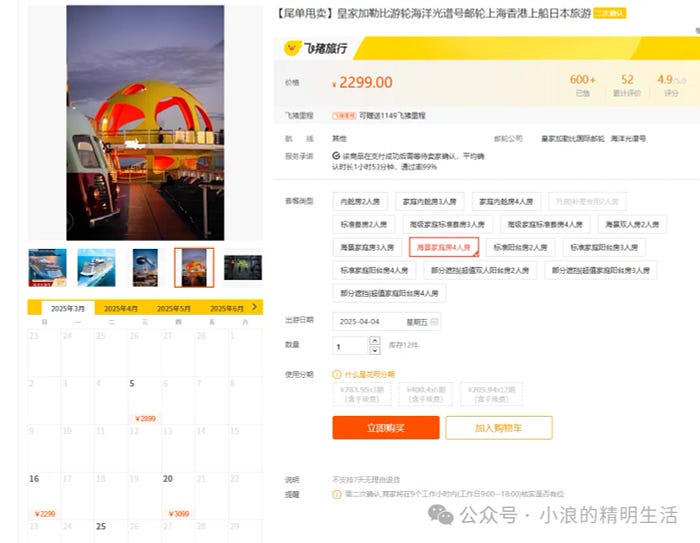Screen dimensions: 700x543
Task: Click the large dome deck main product image
Action: point(146,123)
